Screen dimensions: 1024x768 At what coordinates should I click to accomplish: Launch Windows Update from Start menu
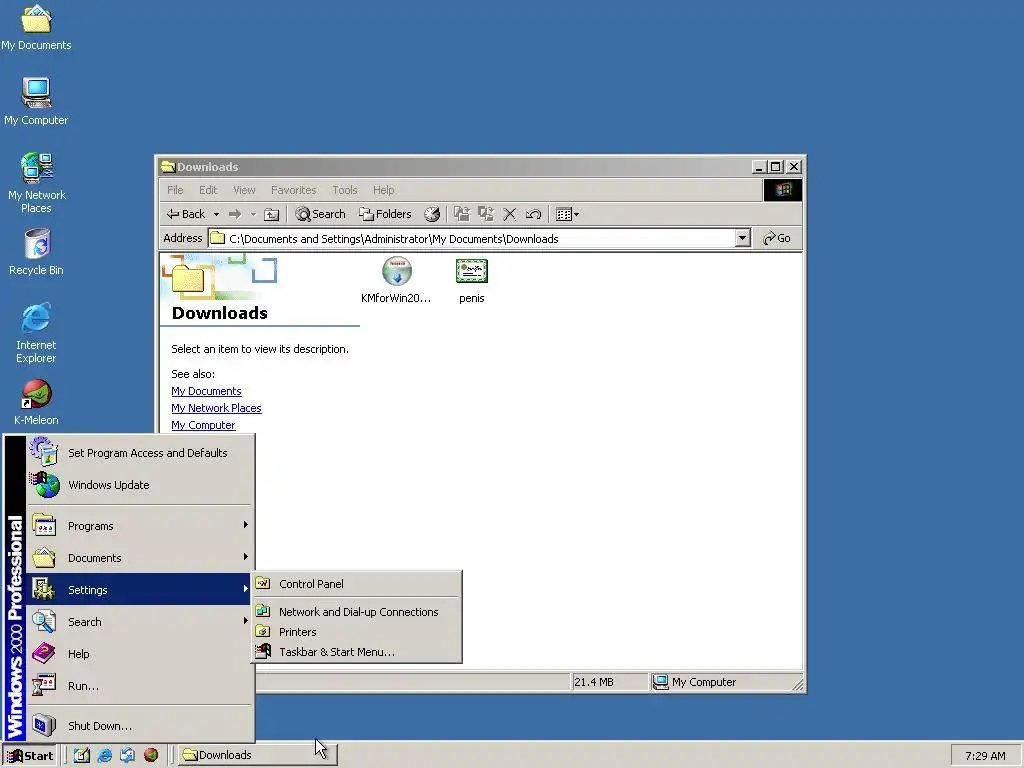pyautogui.click(x=139, y=485)
